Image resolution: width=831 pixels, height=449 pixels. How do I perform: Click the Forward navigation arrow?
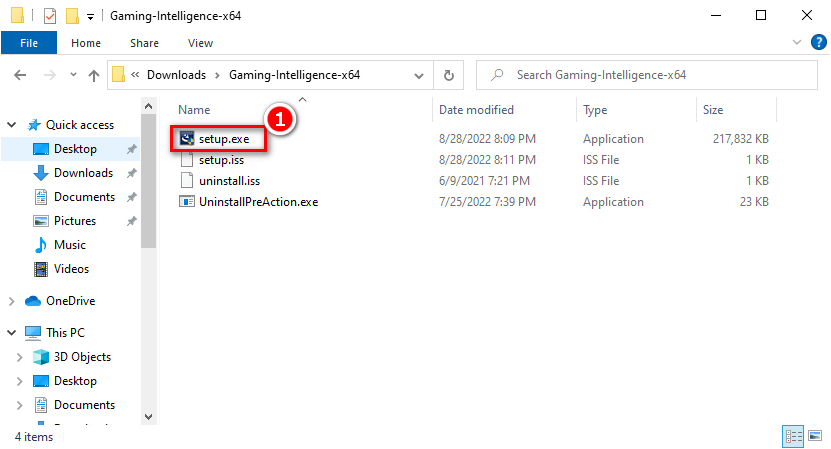tap(49, 75)
